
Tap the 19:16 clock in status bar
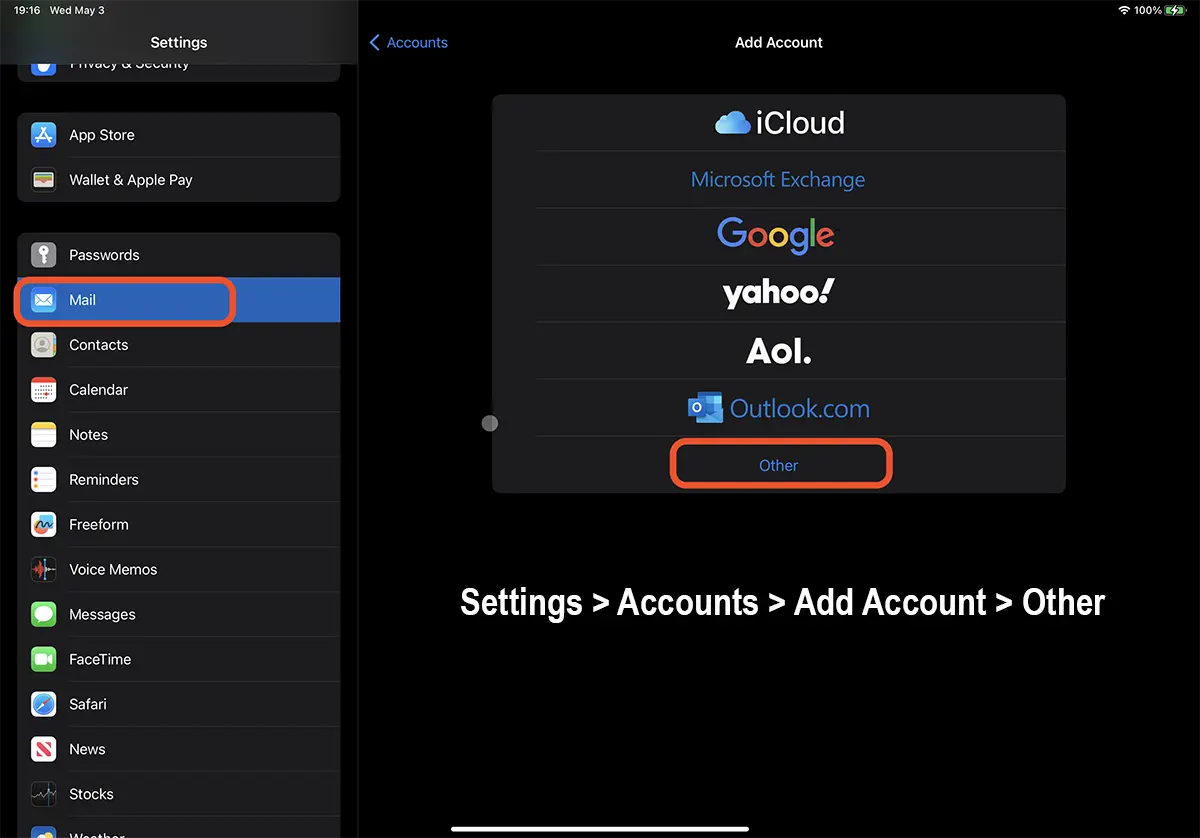(27, 10)
